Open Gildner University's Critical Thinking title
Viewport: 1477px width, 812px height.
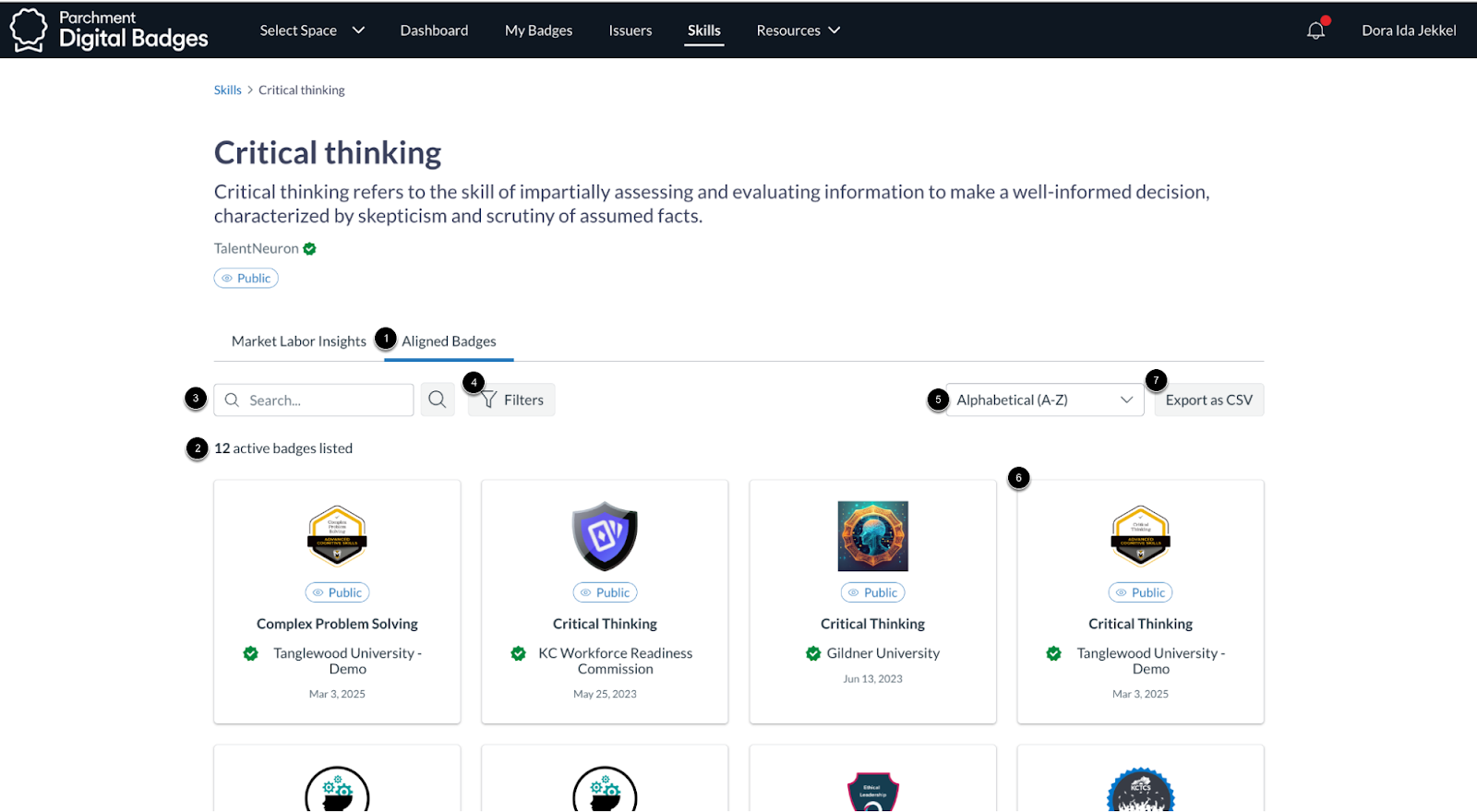coord(872,624)
